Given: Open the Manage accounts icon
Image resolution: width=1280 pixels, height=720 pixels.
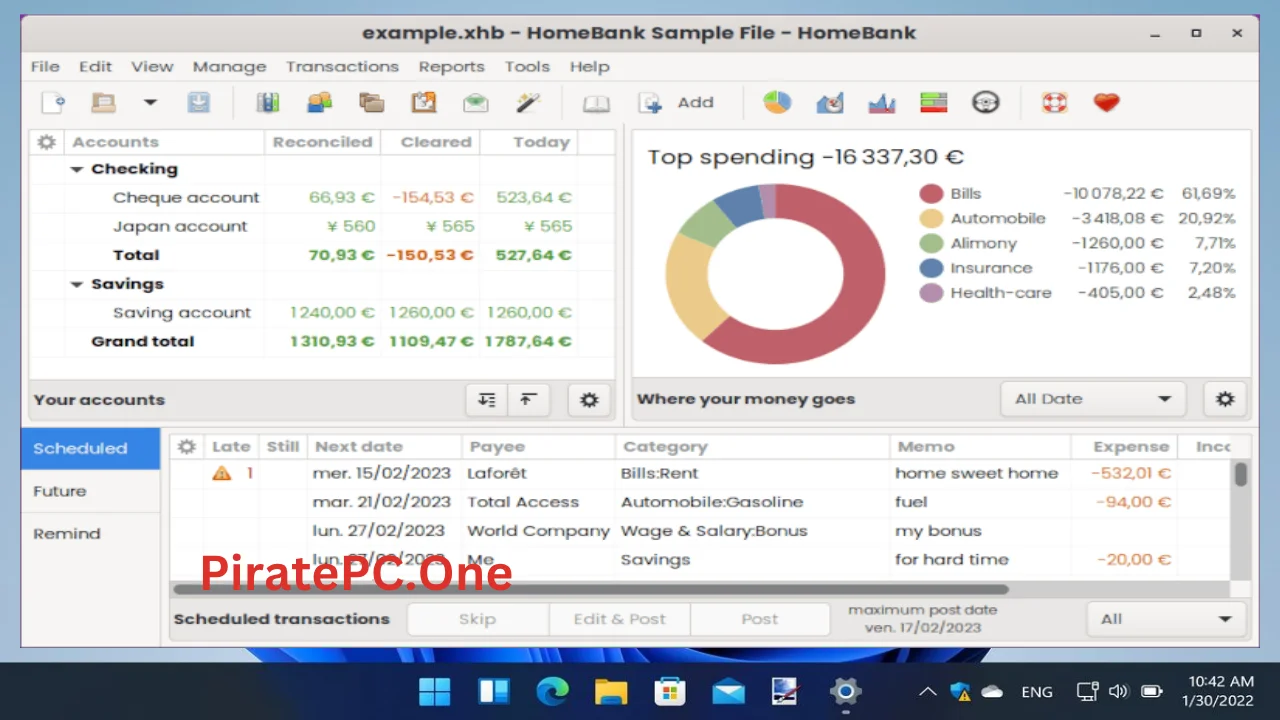Looking at the screenshot, I should (267, 102).
